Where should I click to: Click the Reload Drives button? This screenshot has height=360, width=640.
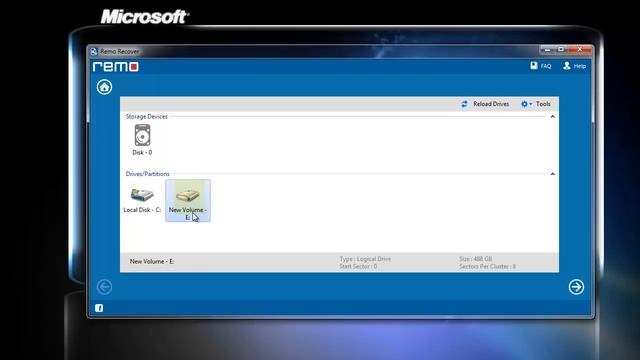coord(485,104)
